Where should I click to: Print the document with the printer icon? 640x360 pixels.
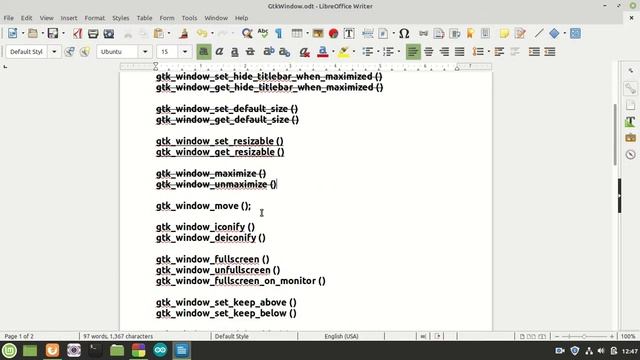93,33
